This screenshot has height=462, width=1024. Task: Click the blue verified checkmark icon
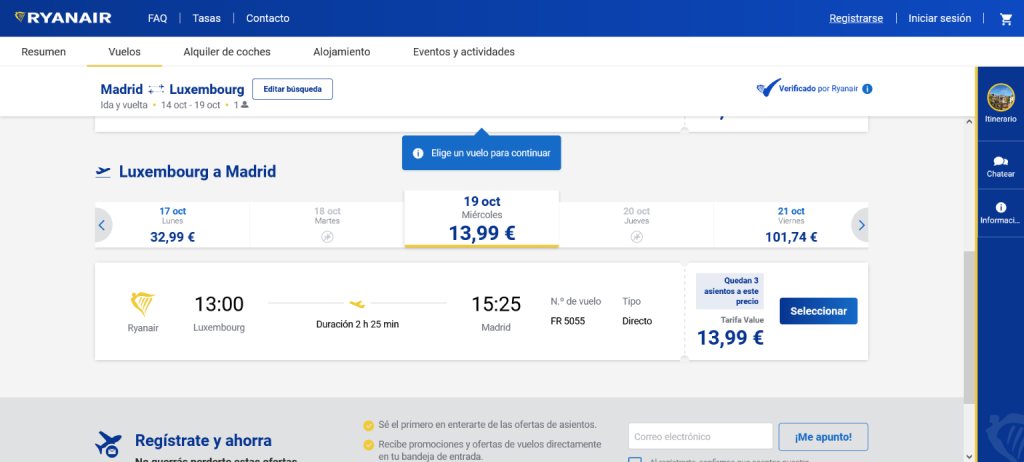tap(768, 88)
